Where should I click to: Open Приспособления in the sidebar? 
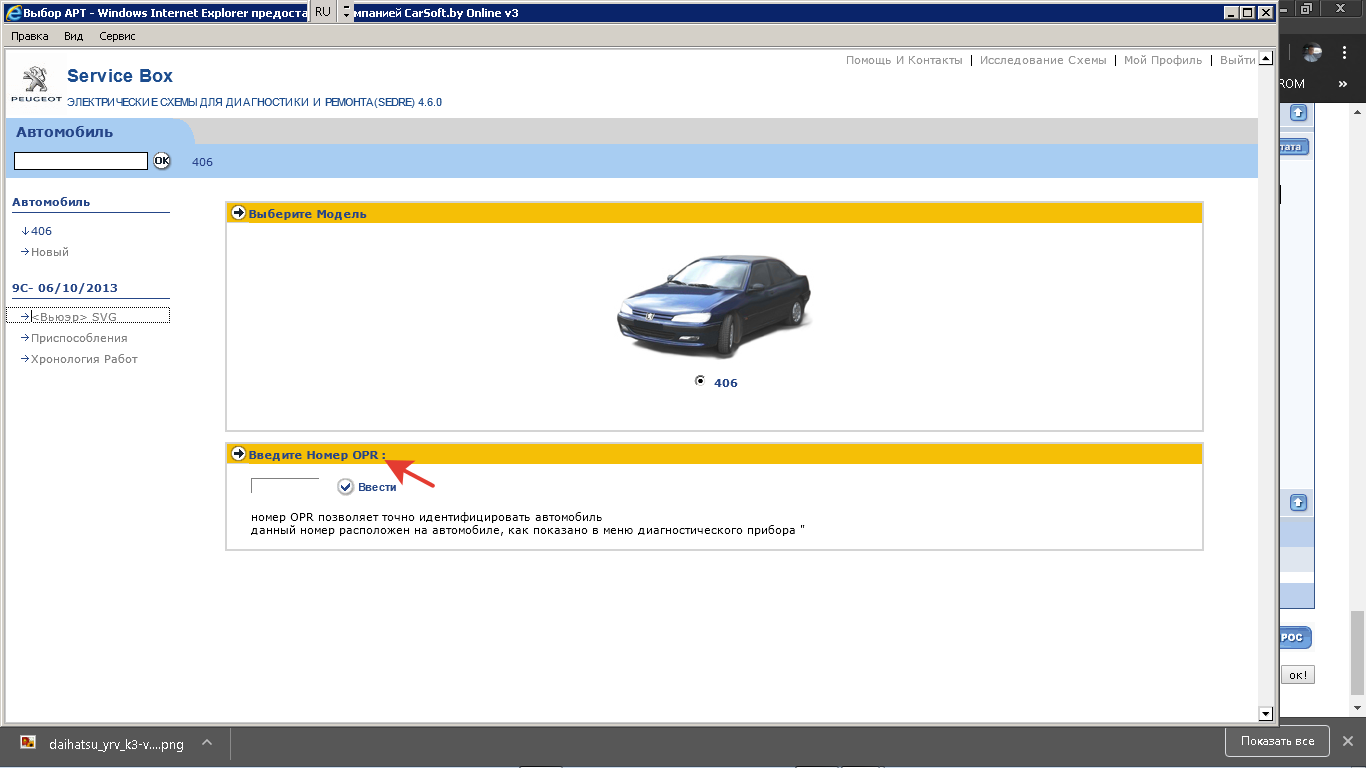(x=79, y=338)
